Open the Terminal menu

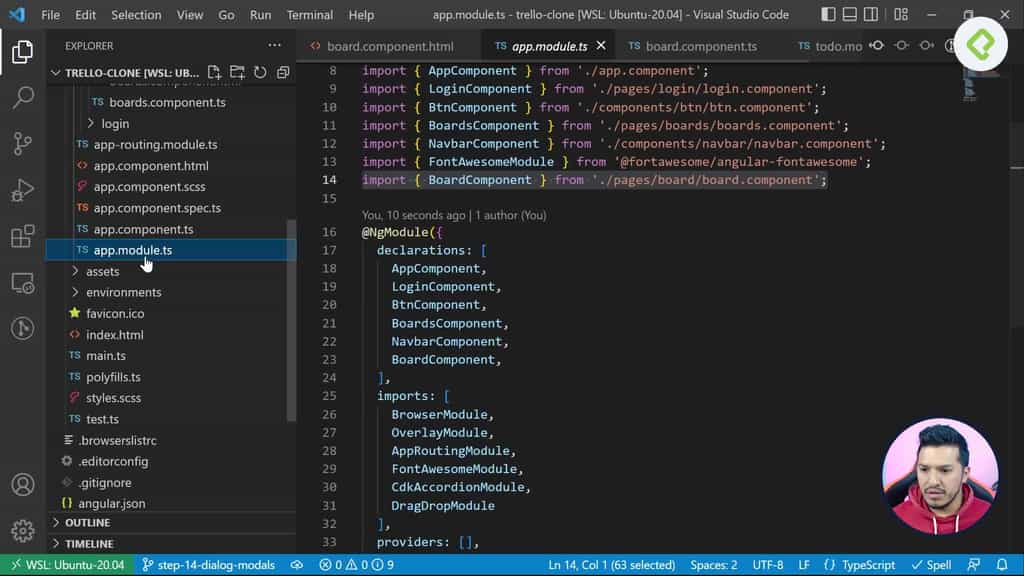click(310, 14)
